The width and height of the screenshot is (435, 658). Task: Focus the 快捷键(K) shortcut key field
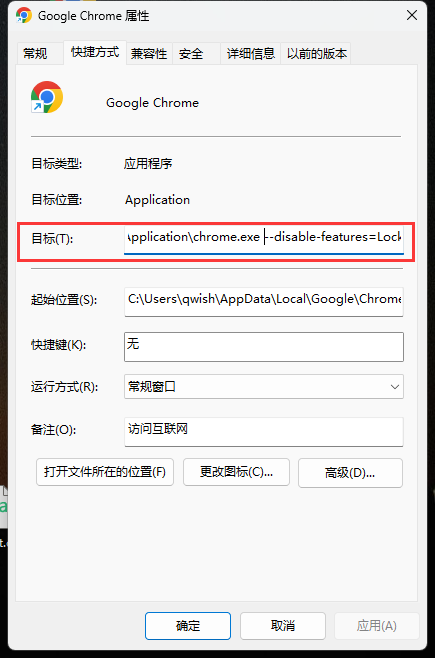264,347
